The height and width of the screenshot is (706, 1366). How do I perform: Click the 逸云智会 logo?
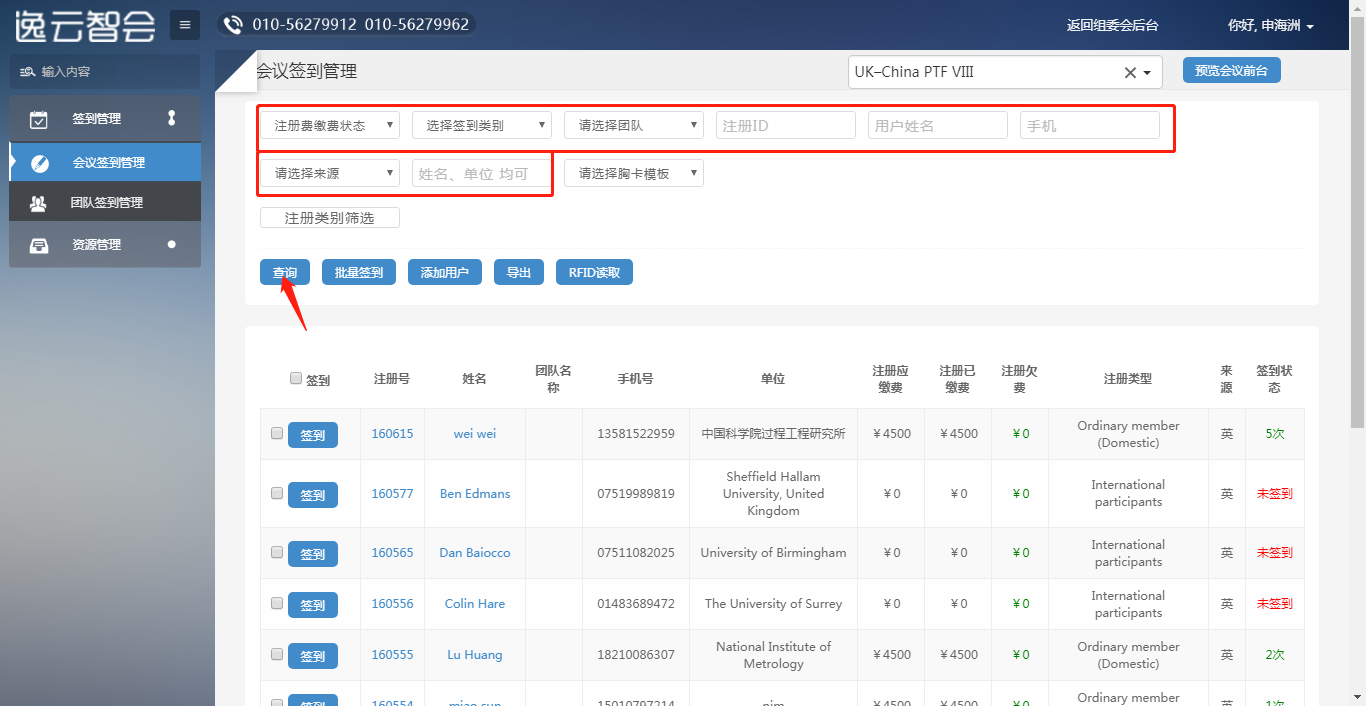click(x=85, y=25)
